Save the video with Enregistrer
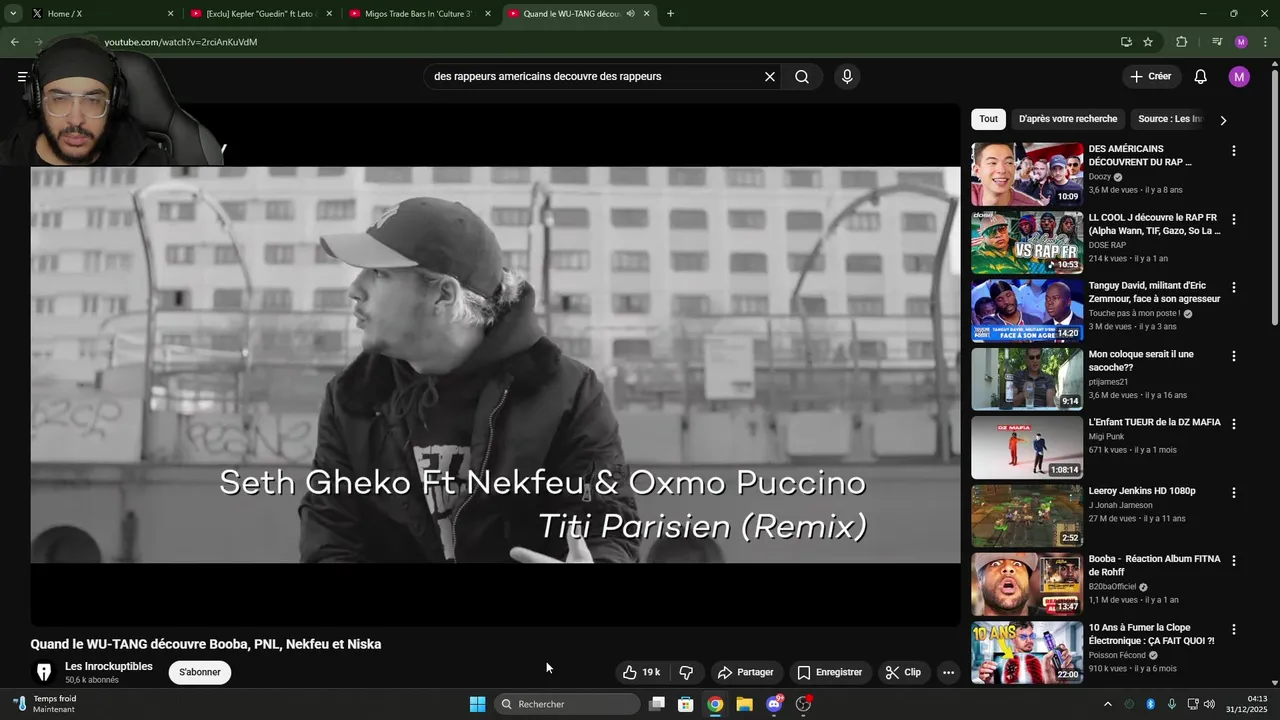1280x720 pixels. 829,673
